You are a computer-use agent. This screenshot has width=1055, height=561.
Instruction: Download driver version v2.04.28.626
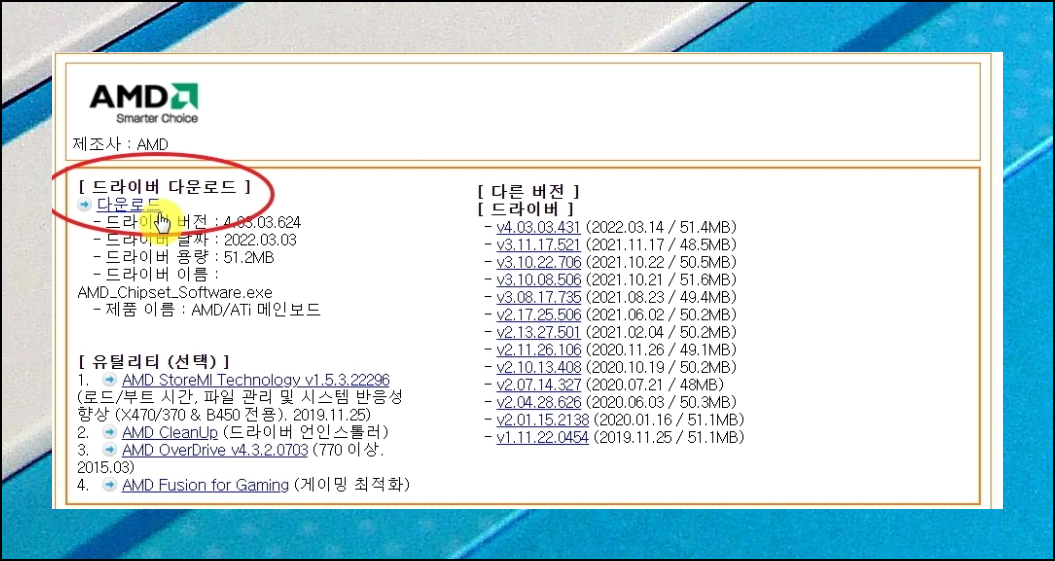(x=538, y=402)
